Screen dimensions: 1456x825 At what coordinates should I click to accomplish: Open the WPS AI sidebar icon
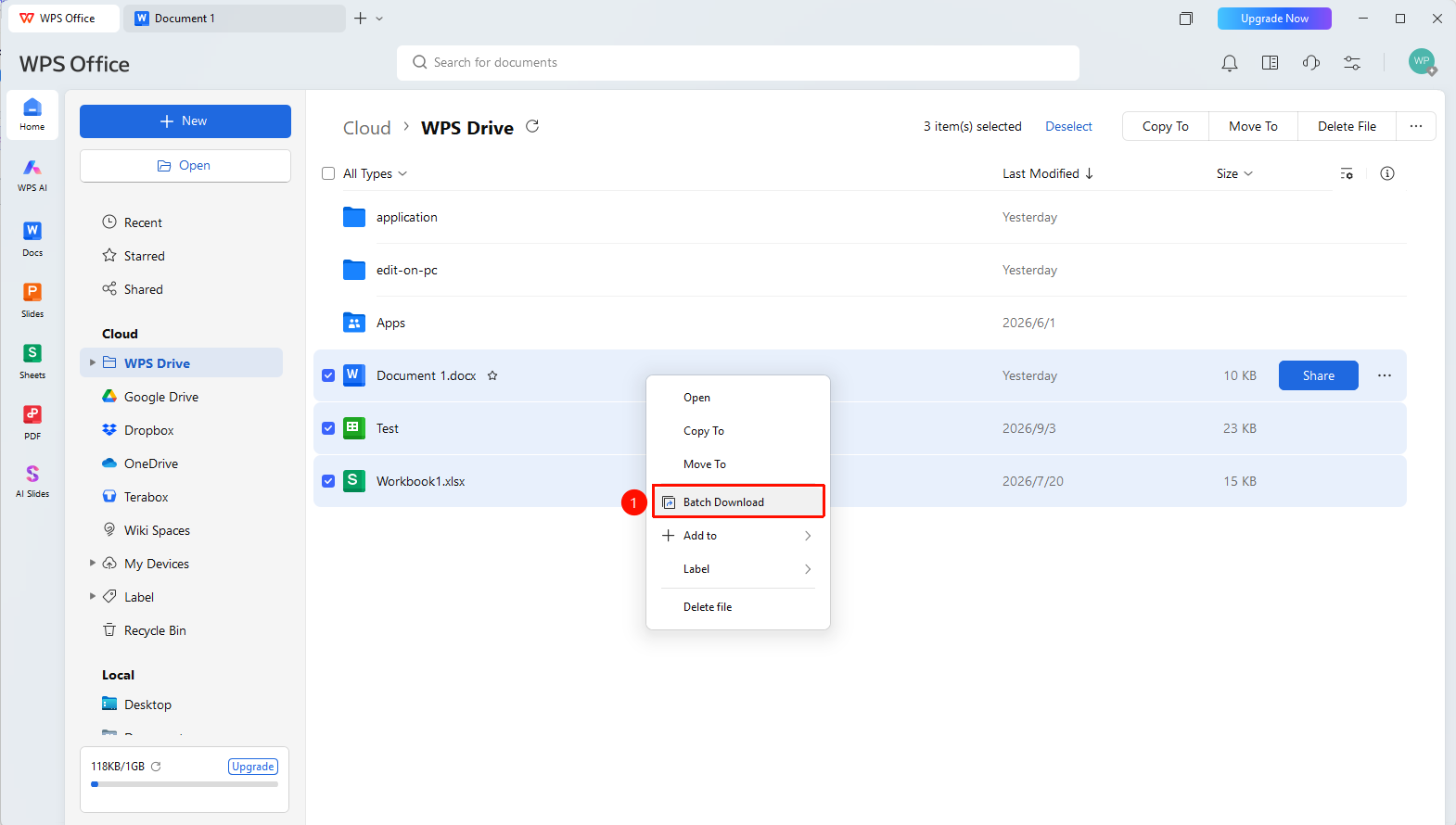32,174
